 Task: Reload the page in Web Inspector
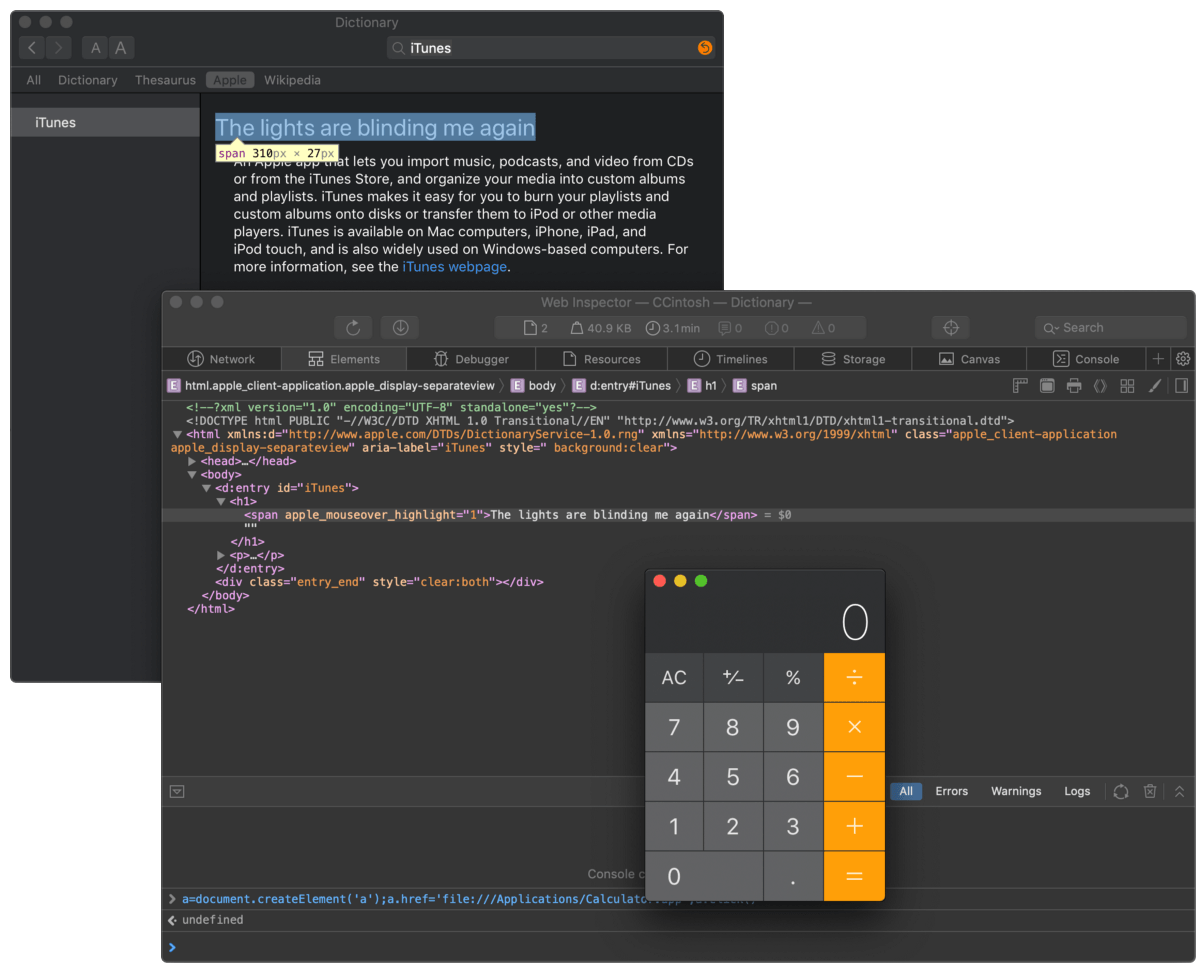click(x=353, y=328)
